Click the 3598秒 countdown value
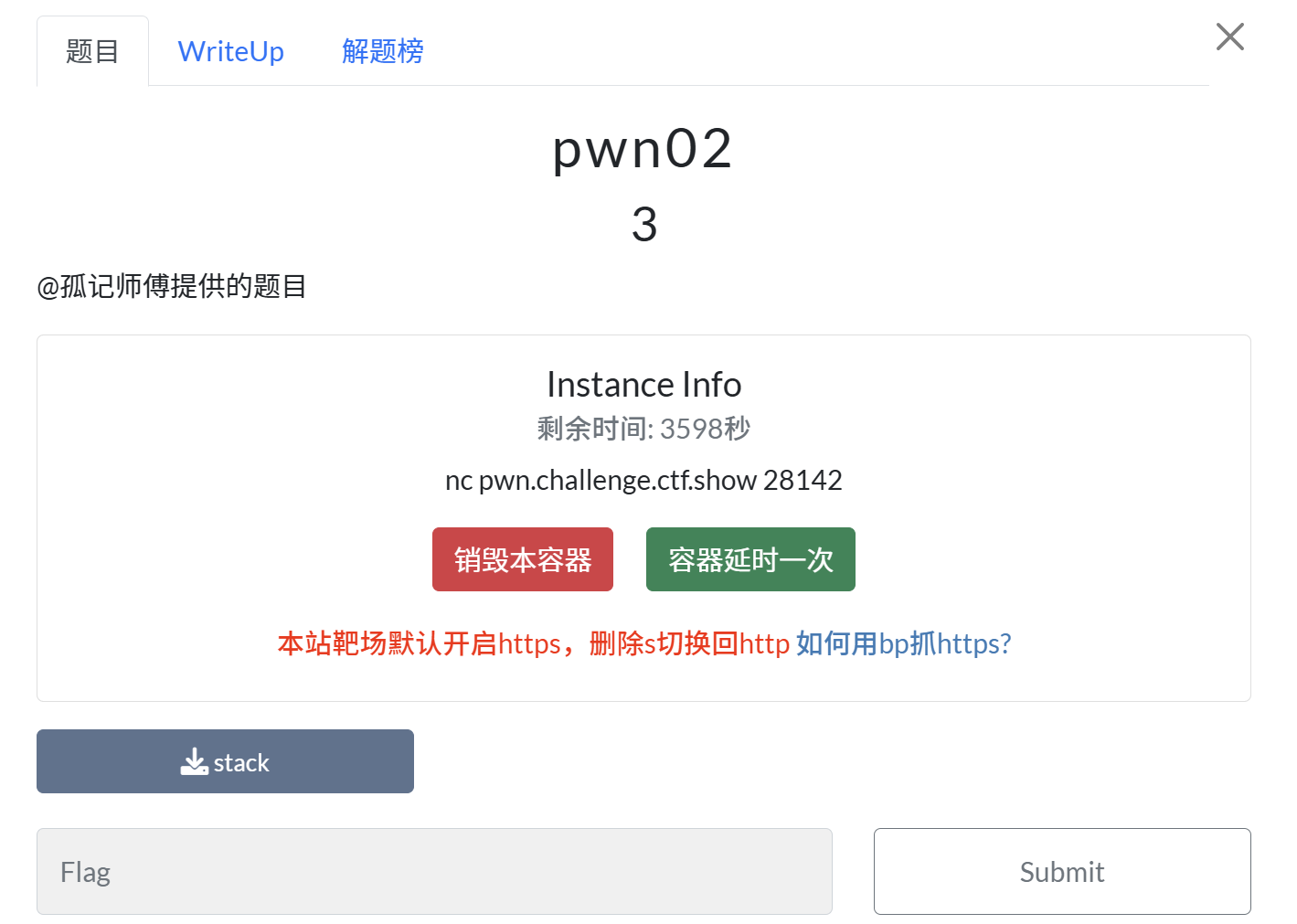 tap(705, 429)
